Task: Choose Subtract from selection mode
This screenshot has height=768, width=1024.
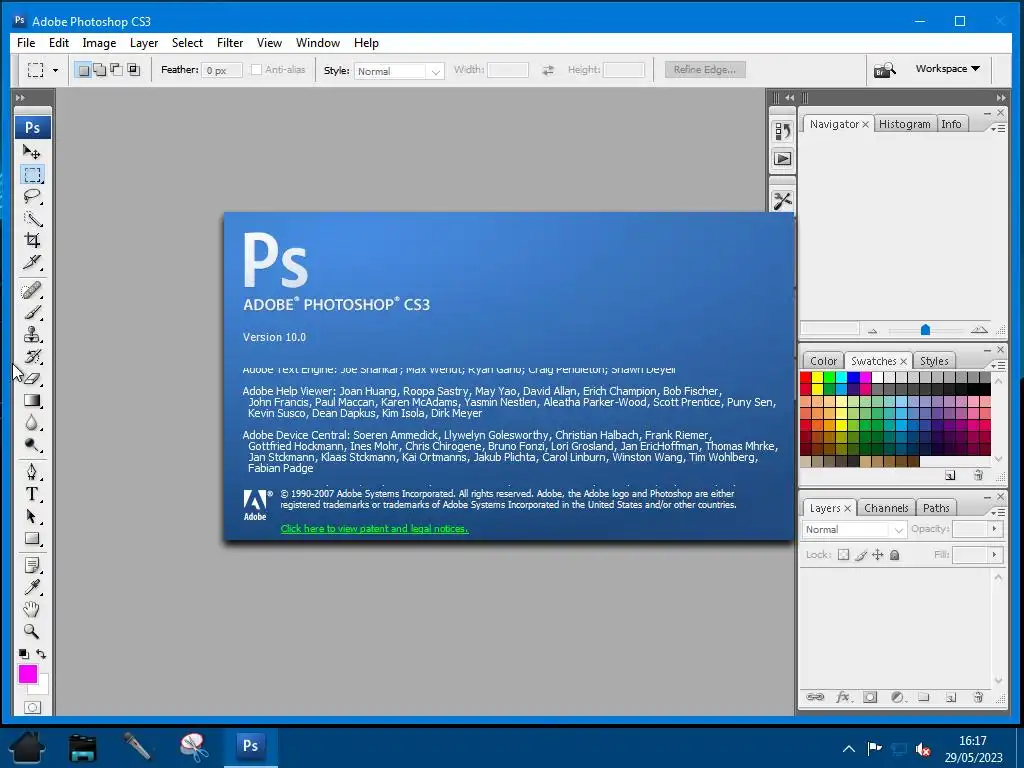Action: (116, 70)
